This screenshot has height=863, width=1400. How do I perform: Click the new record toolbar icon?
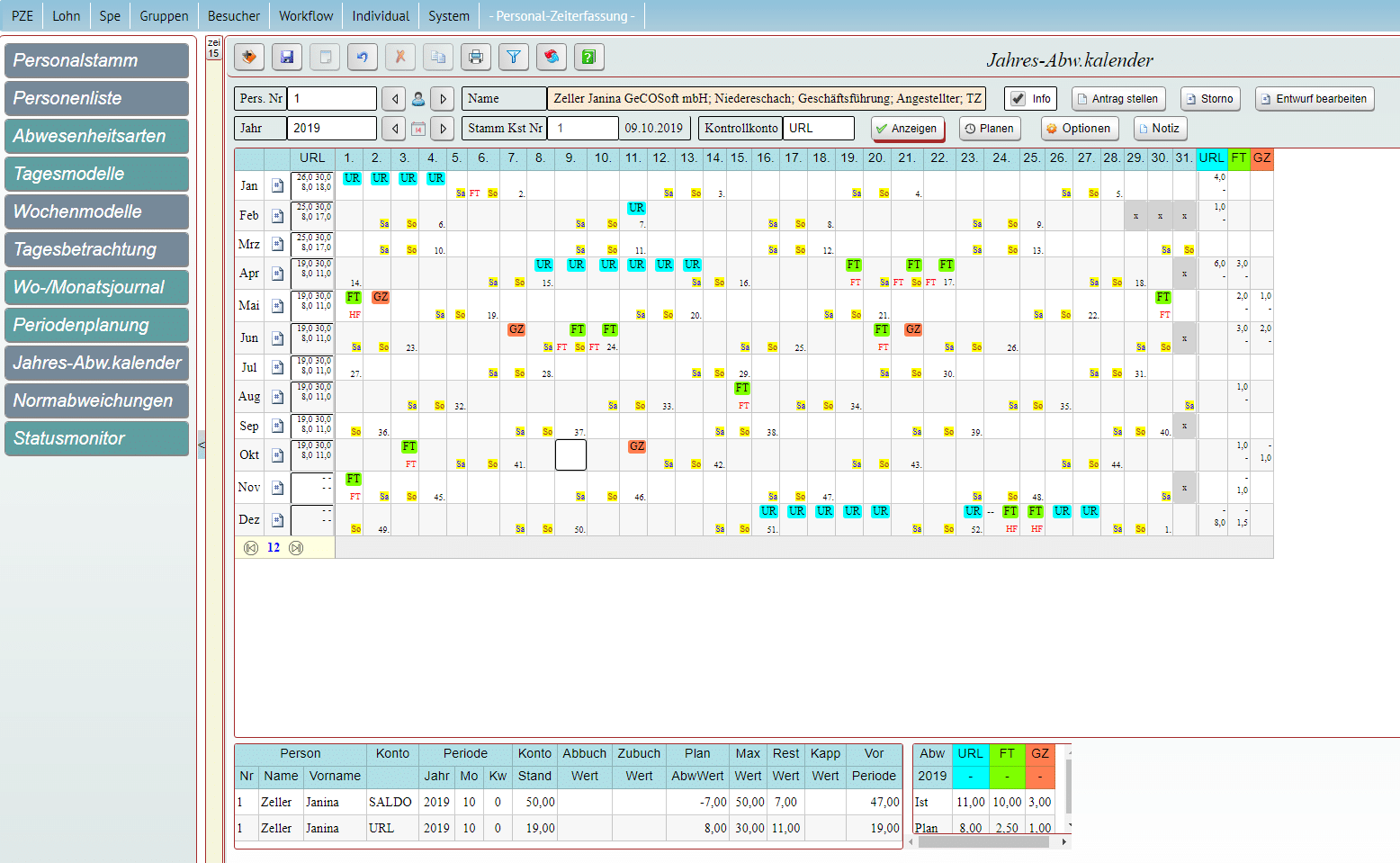click(249, 57)
